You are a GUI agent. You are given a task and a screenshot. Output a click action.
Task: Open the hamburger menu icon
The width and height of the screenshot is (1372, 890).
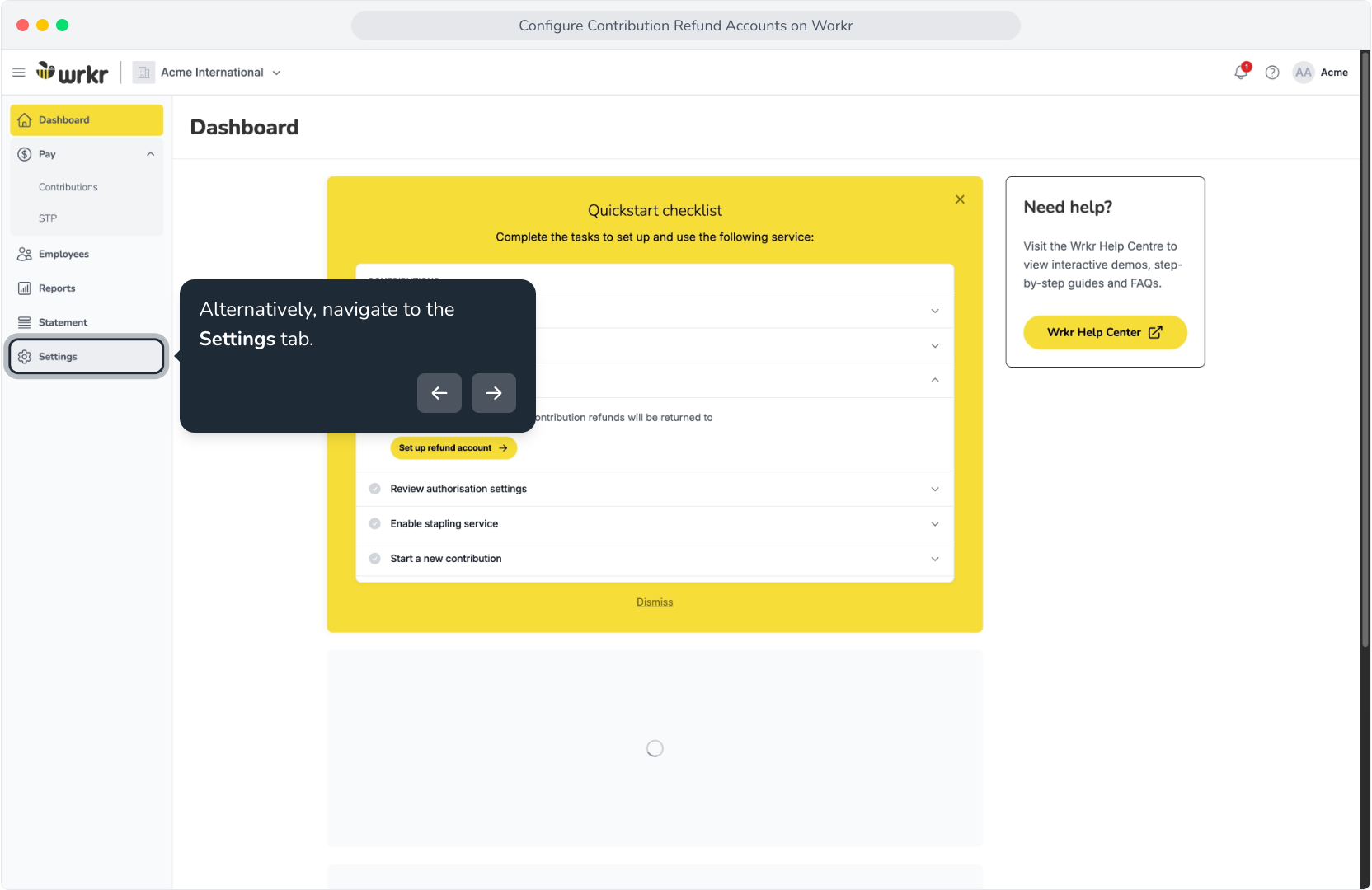[x=19, y=73]
